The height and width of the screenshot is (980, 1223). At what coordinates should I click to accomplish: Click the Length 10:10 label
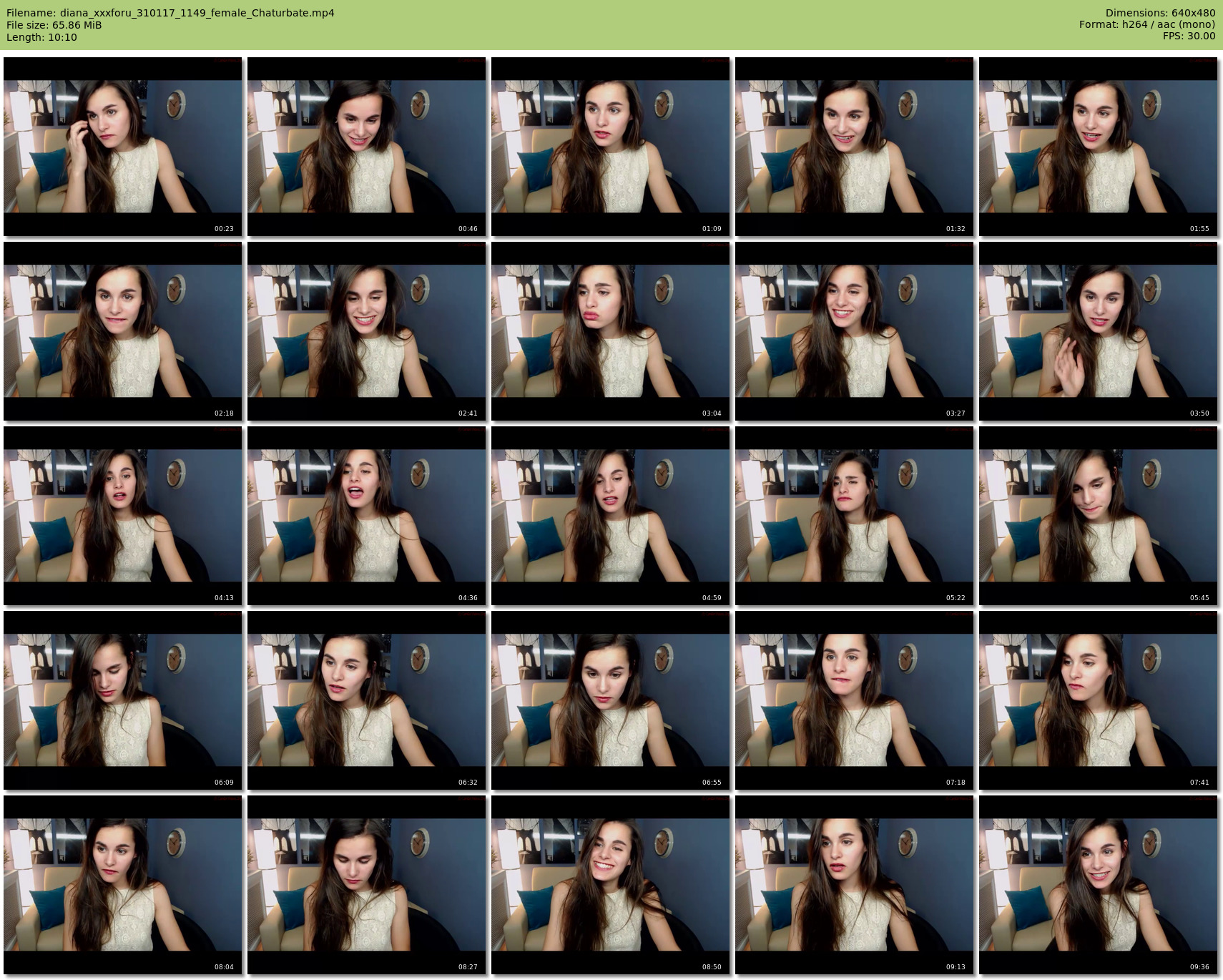pyautogui.click(x=41, y=37)
